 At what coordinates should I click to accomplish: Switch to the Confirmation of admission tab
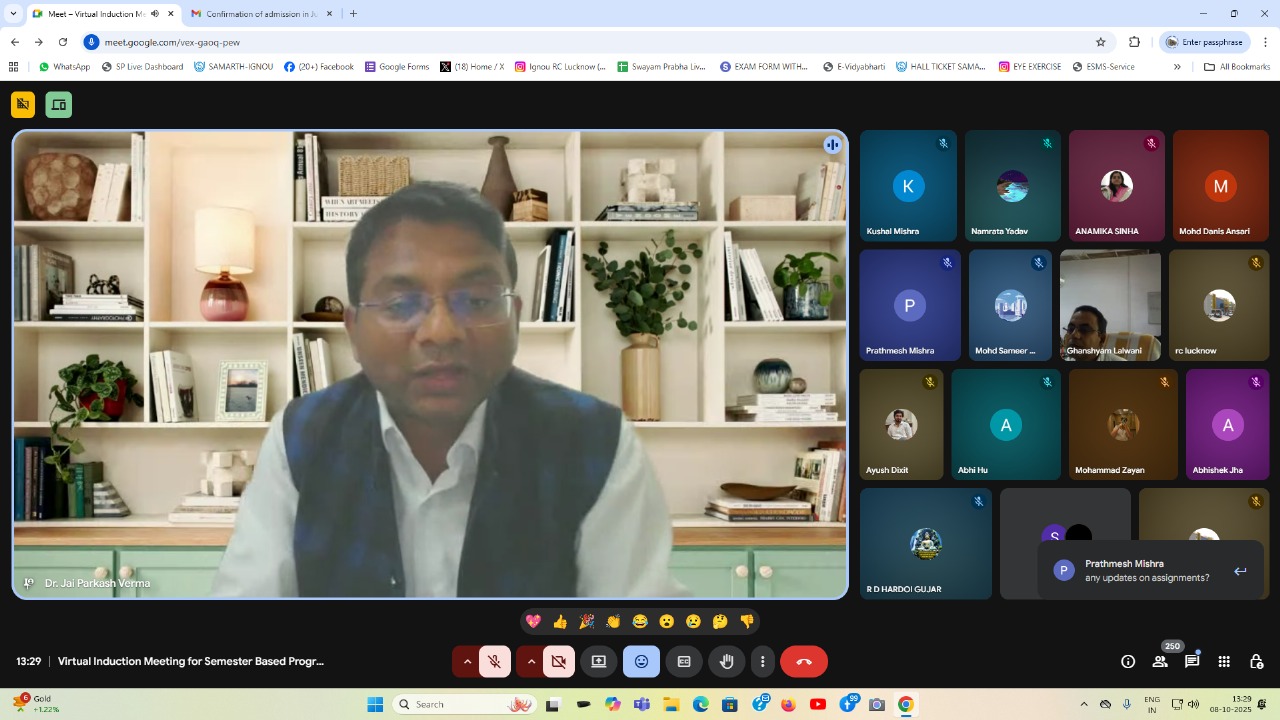click(x=260, y=14)
